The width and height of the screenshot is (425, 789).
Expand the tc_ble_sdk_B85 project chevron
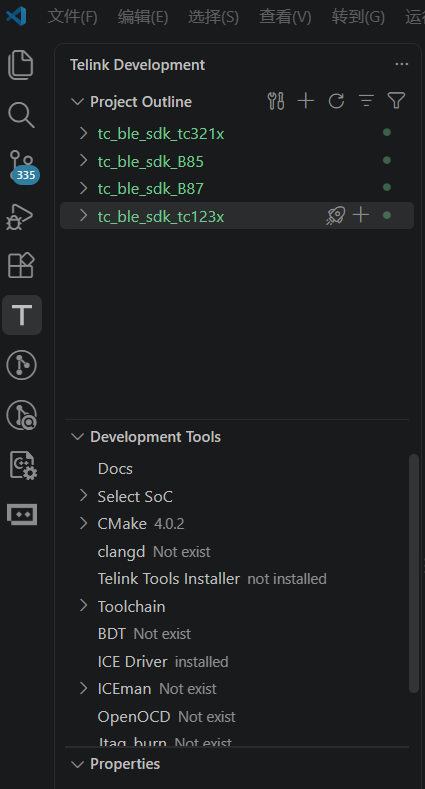[x=83, y=161]
